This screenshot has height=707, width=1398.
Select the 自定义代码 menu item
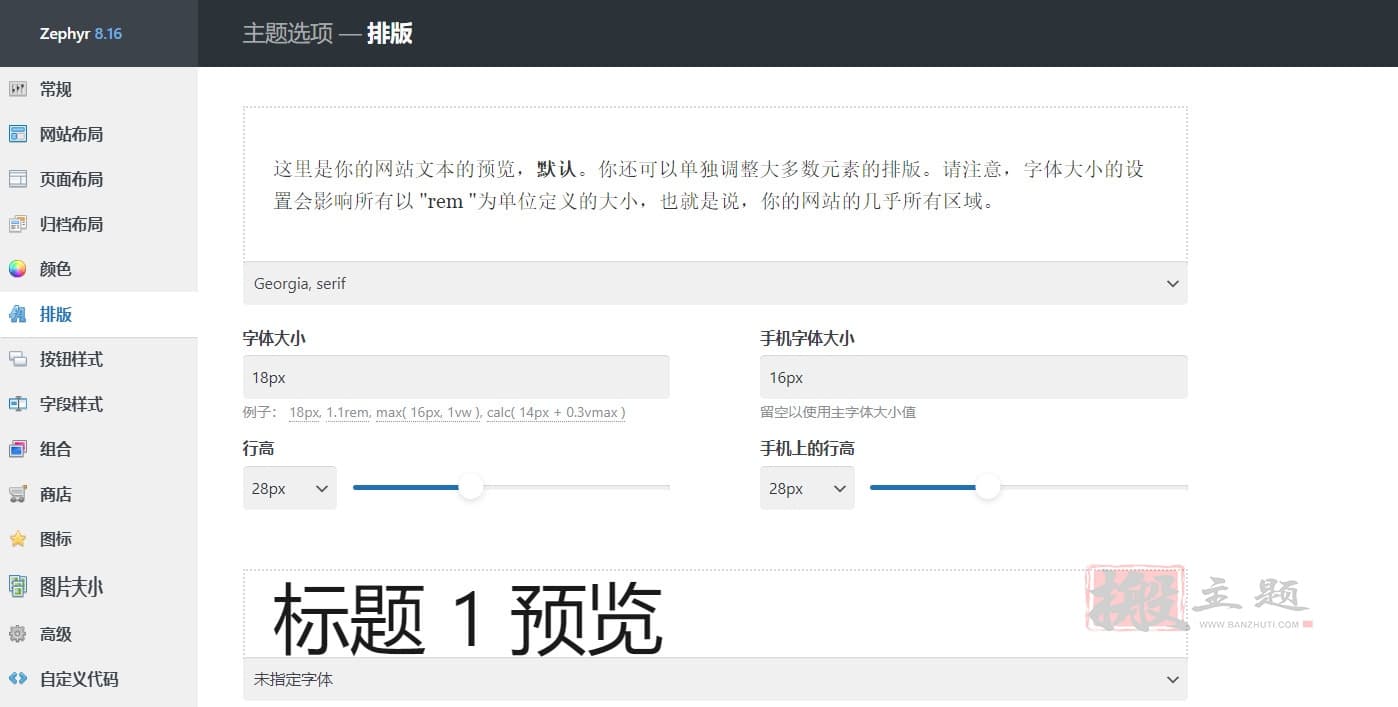point(99,679)
